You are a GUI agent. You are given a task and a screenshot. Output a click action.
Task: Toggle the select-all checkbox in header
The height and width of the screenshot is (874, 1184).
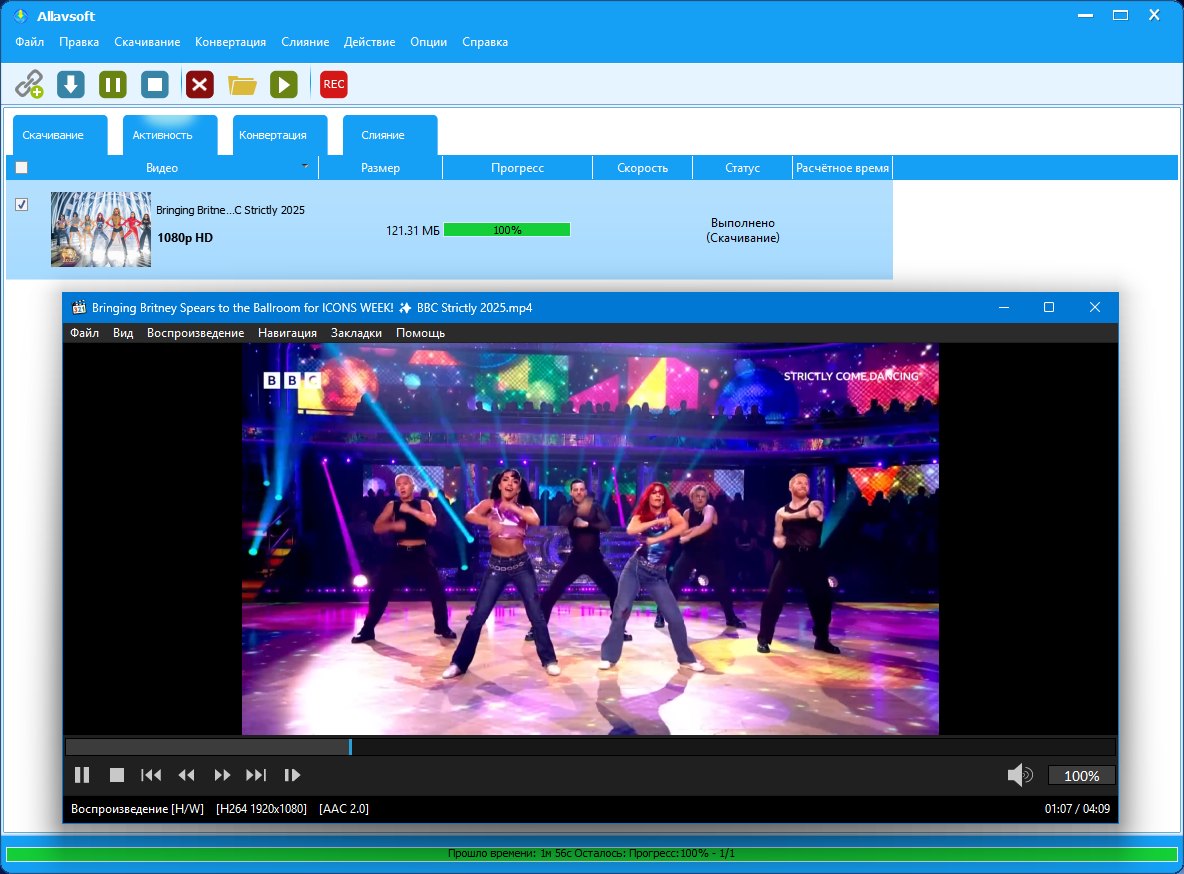coord(22,168)
